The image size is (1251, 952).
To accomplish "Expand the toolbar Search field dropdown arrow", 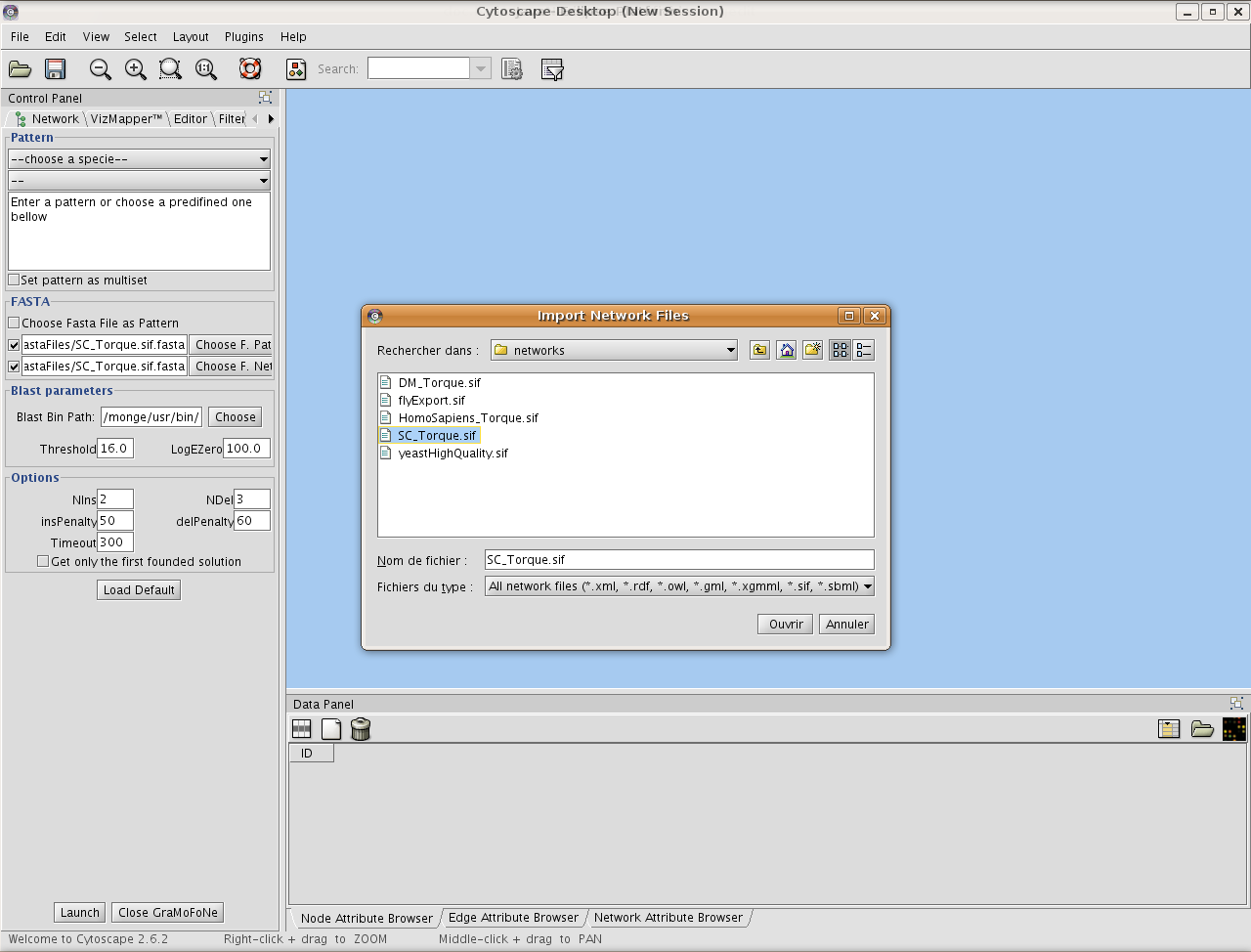I will click(x=481, y=68).
